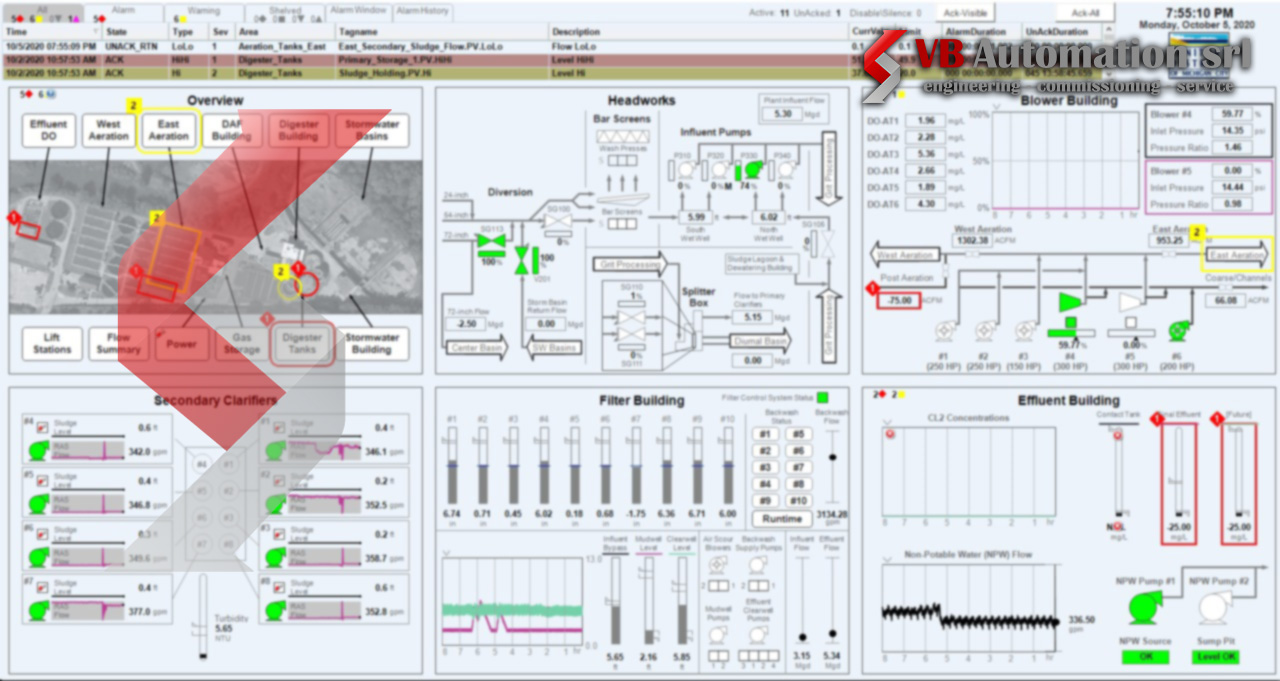Follow the East Aeration arrow in Blower Building
This screenshot has height=681, width=1280.
click(x=1236, y=255)
